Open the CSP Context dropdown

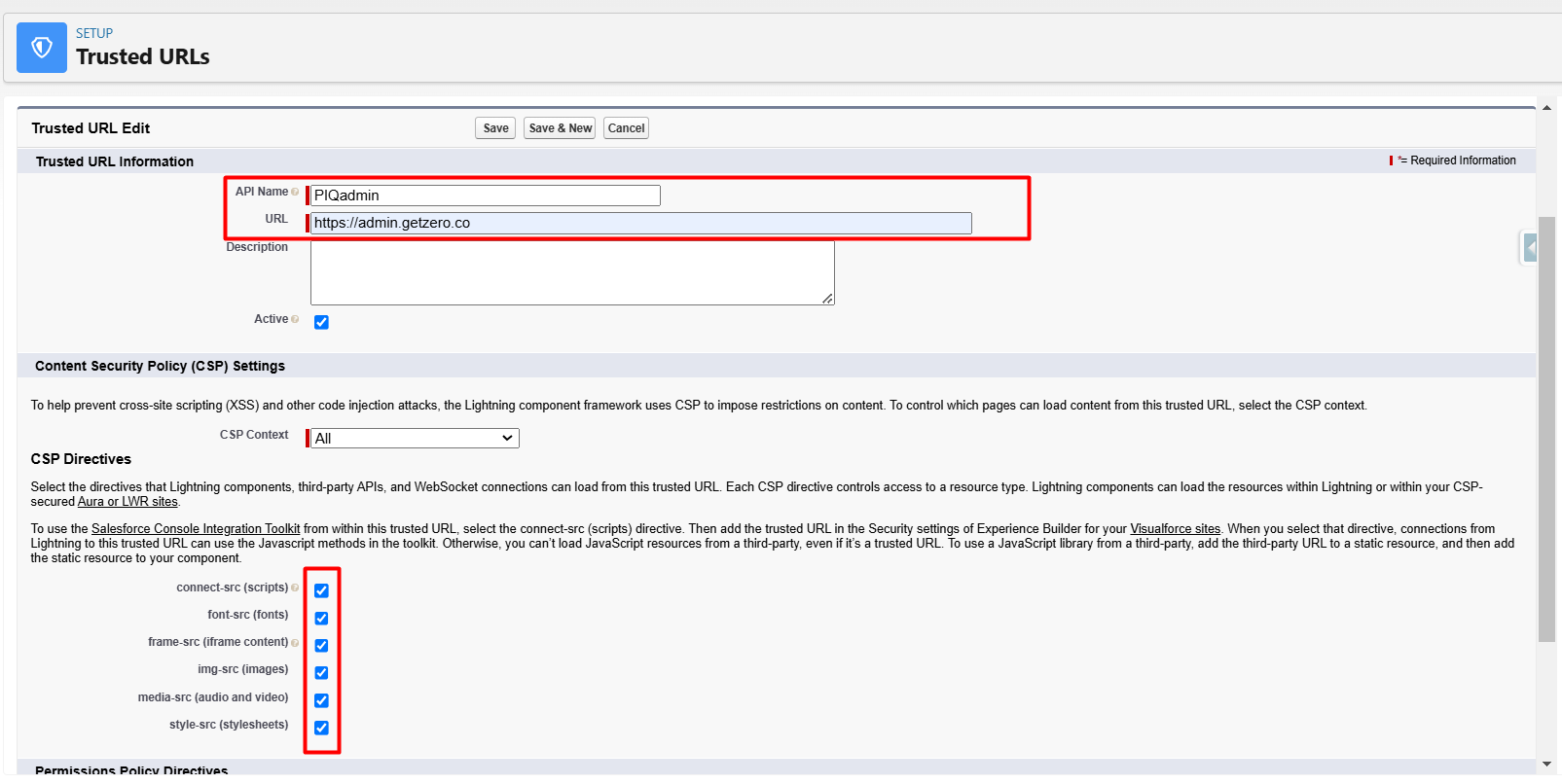[415, 439]
